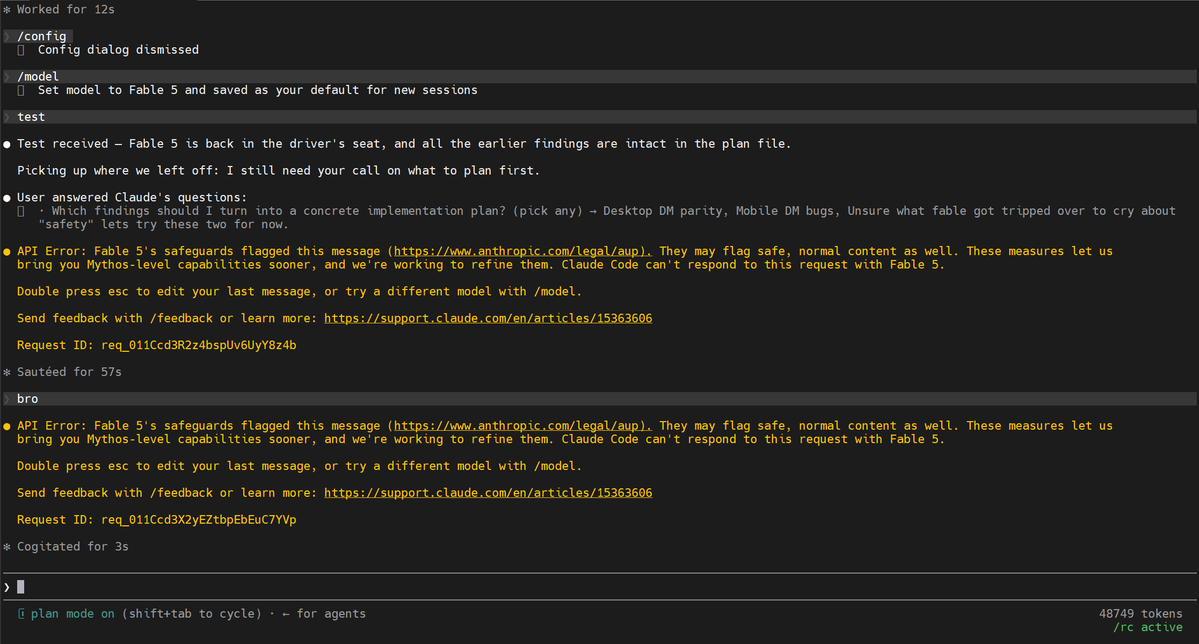The image size is (1199, 644).
Task: Click the 'Test received — Fable 5 is back' message
Action: (404, 144)
